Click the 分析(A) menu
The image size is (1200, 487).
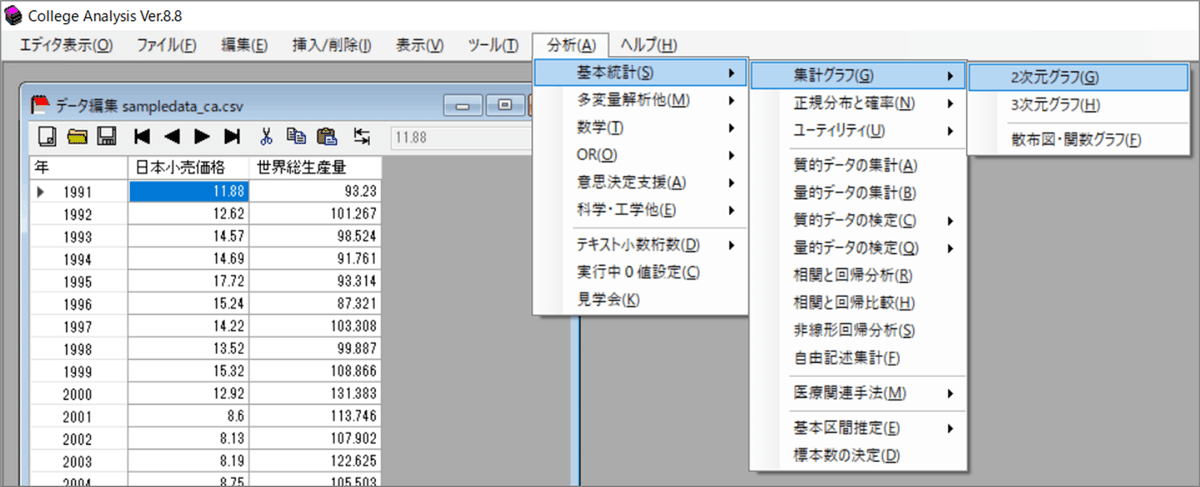pyautogui.click(x=571, y=45)
